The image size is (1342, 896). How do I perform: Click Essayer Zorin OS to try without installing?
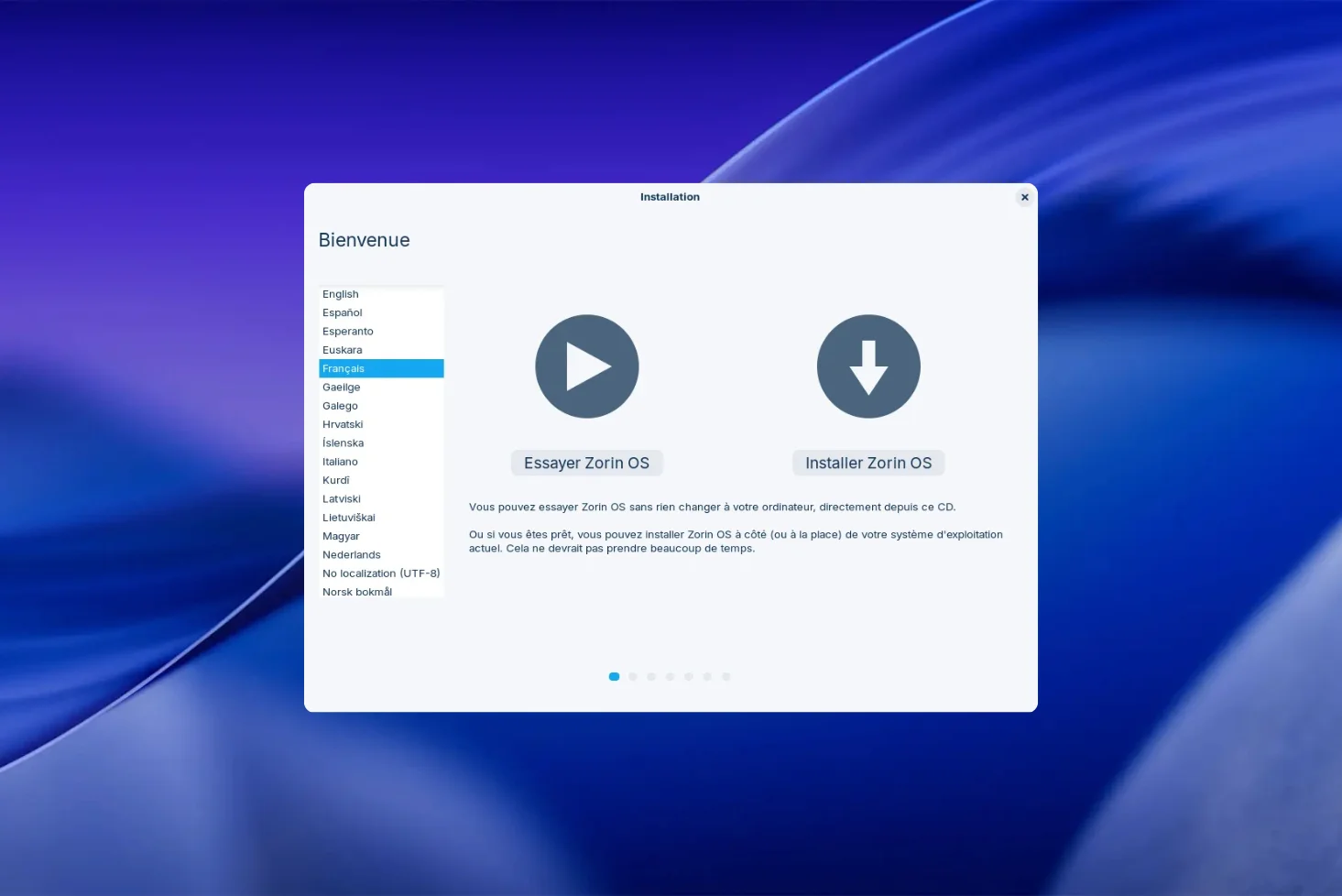[x=586, y=463]
